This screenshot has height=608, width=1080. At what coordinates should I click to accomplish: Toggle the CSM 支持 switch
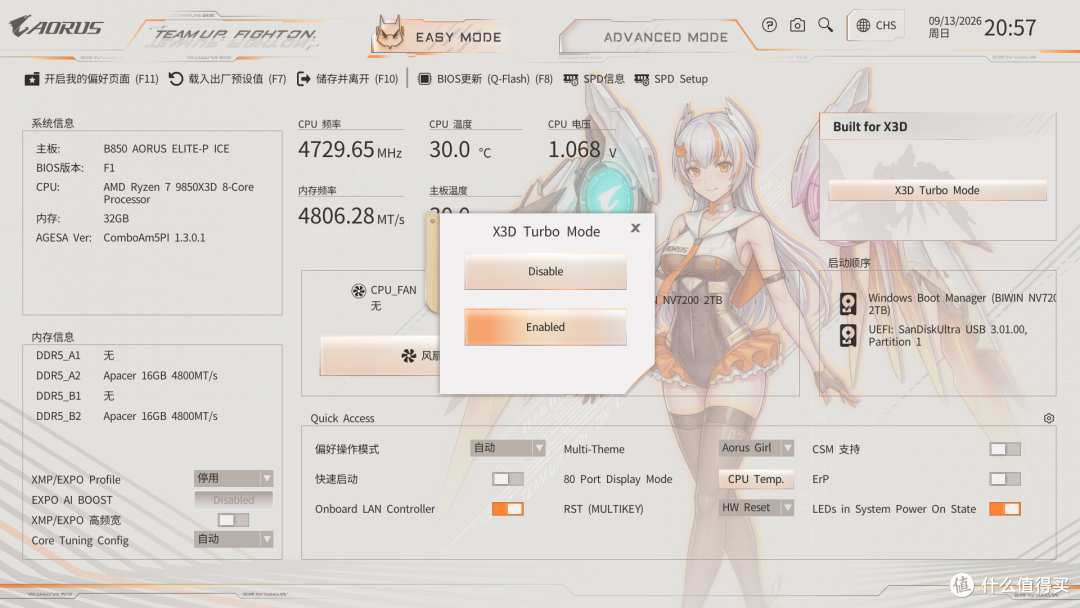coord(1005,449)
